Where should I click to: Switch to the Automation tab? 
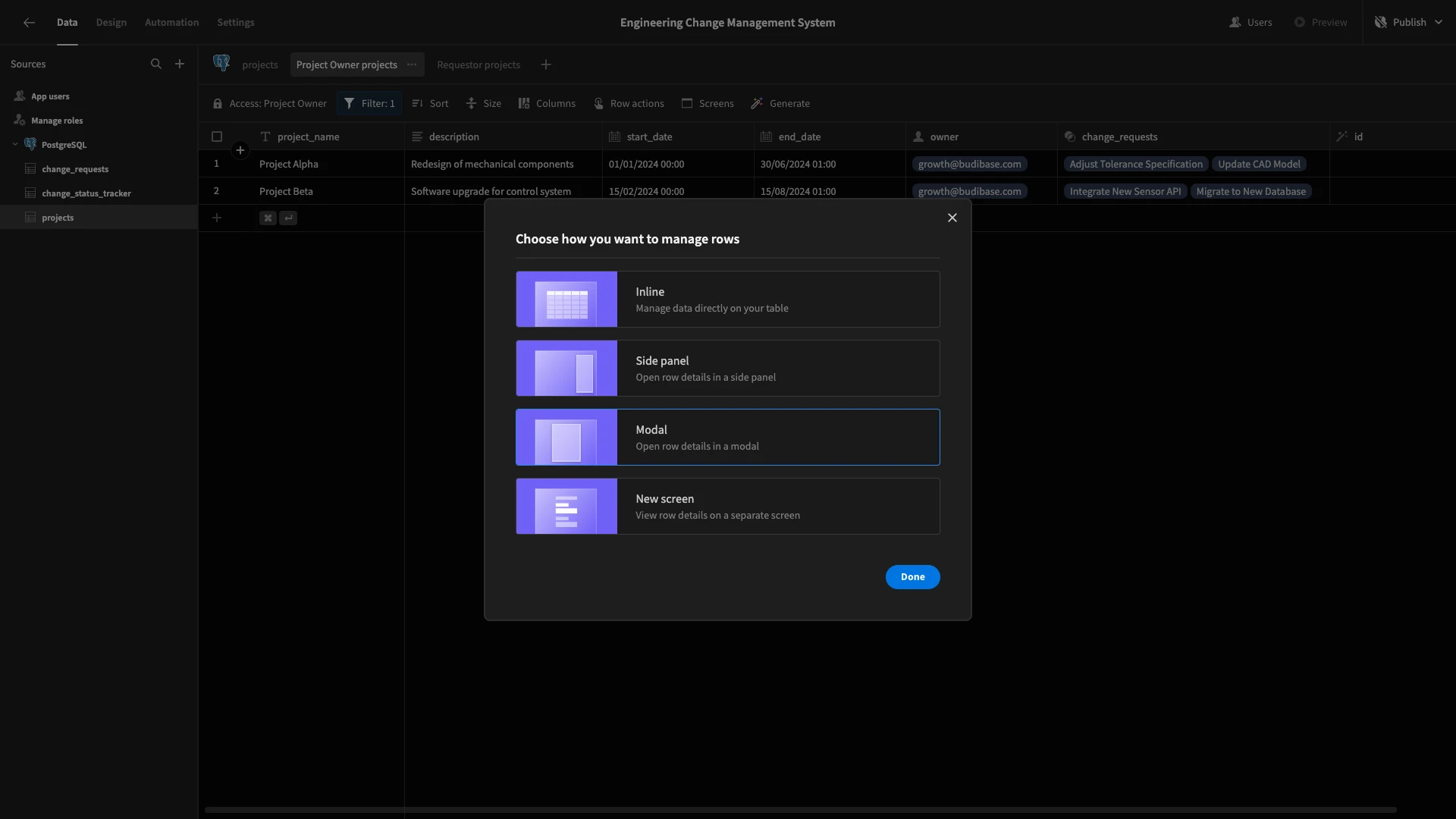point(172,23)
